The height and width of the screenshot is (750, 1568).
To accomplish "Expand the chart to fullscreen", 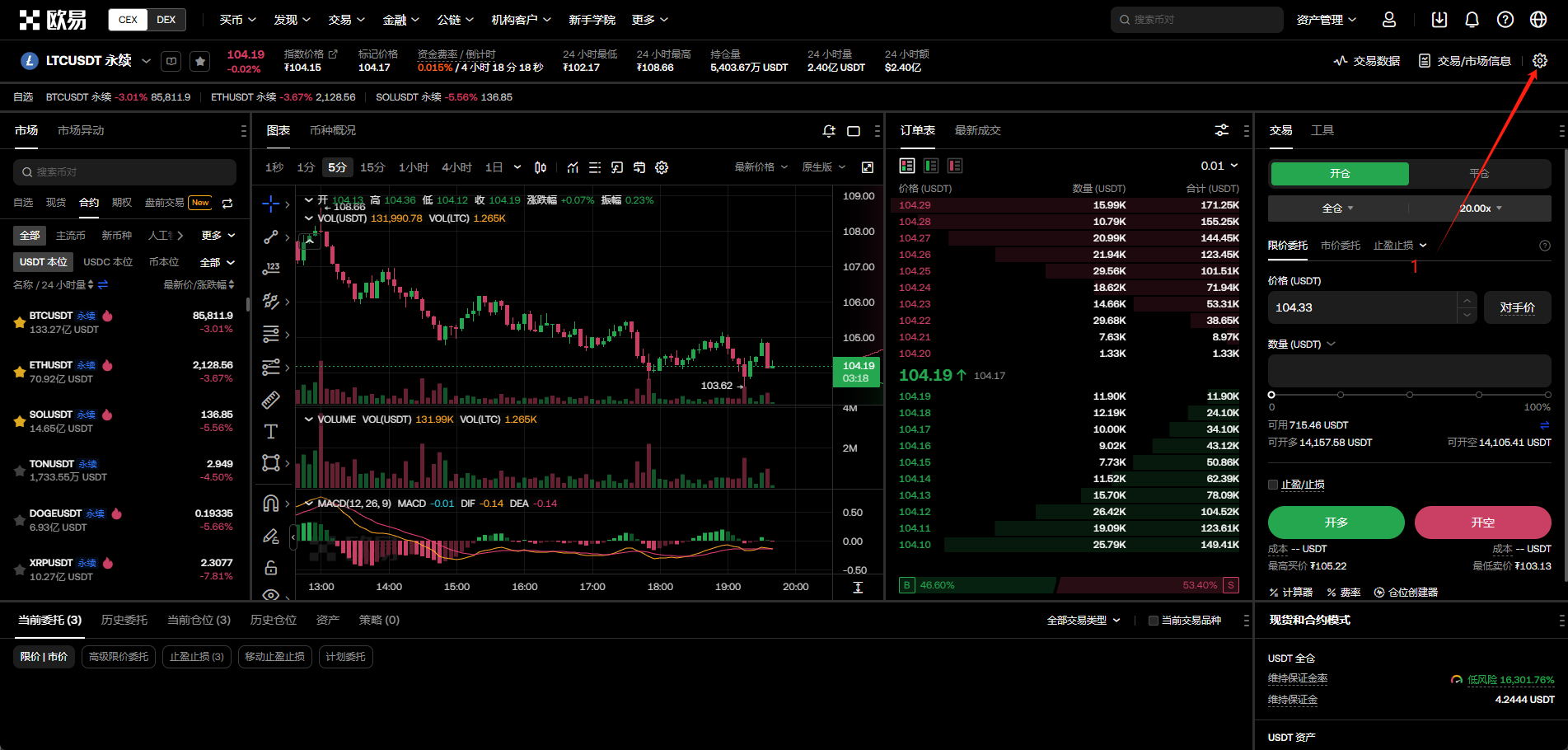I will [867, 167].
